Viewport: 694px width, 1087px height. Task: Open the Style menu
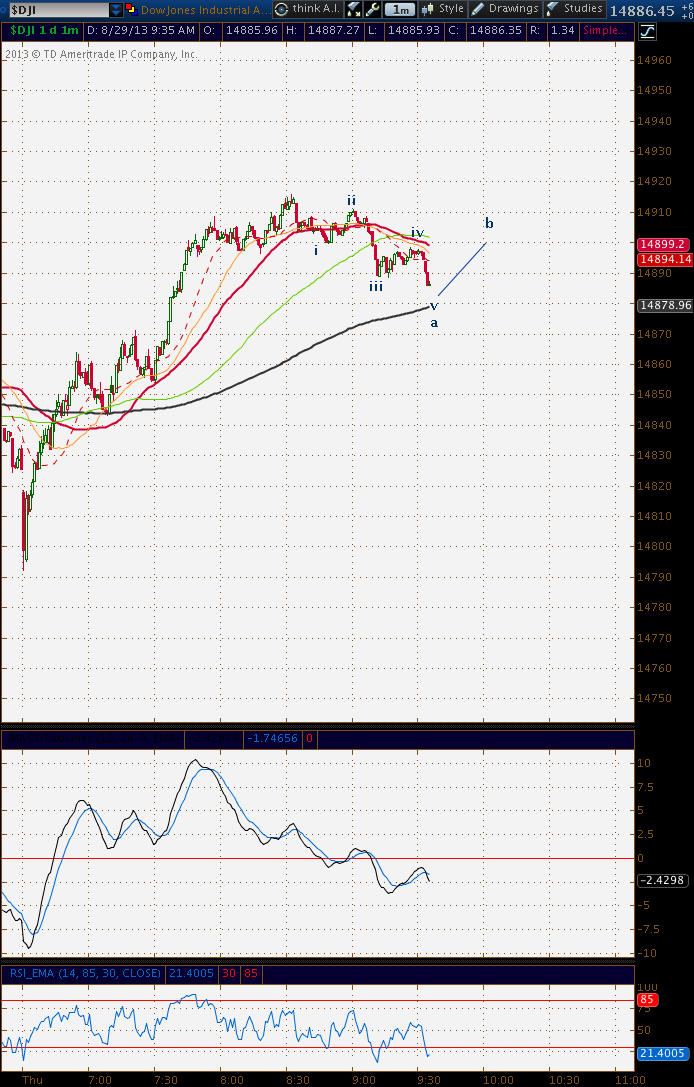pos(443,9)
